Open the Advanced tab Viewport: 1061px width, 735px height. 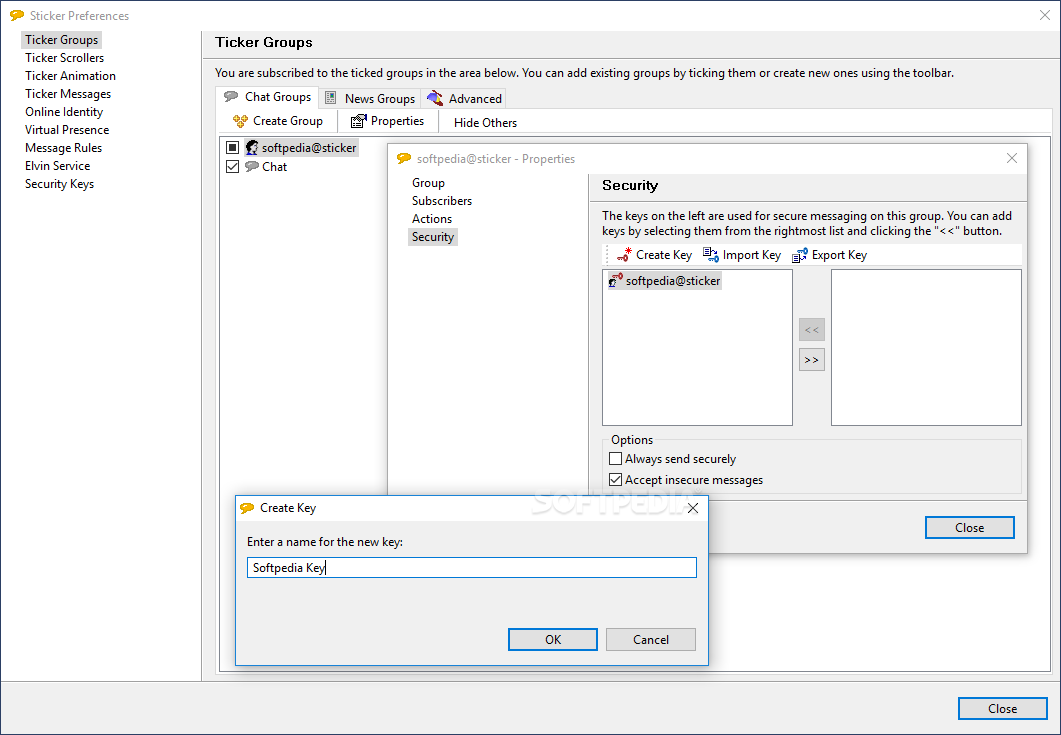point(464,98)
